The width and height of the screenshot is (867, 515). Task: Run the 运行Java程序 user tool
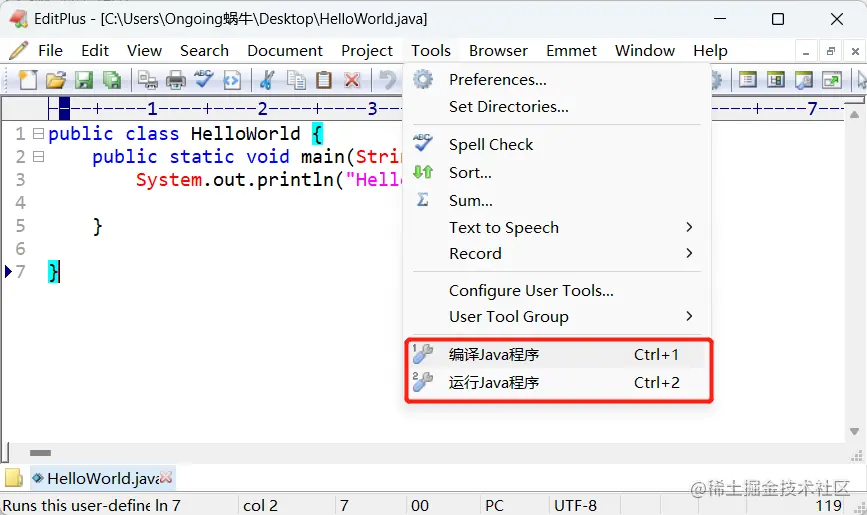557,382
